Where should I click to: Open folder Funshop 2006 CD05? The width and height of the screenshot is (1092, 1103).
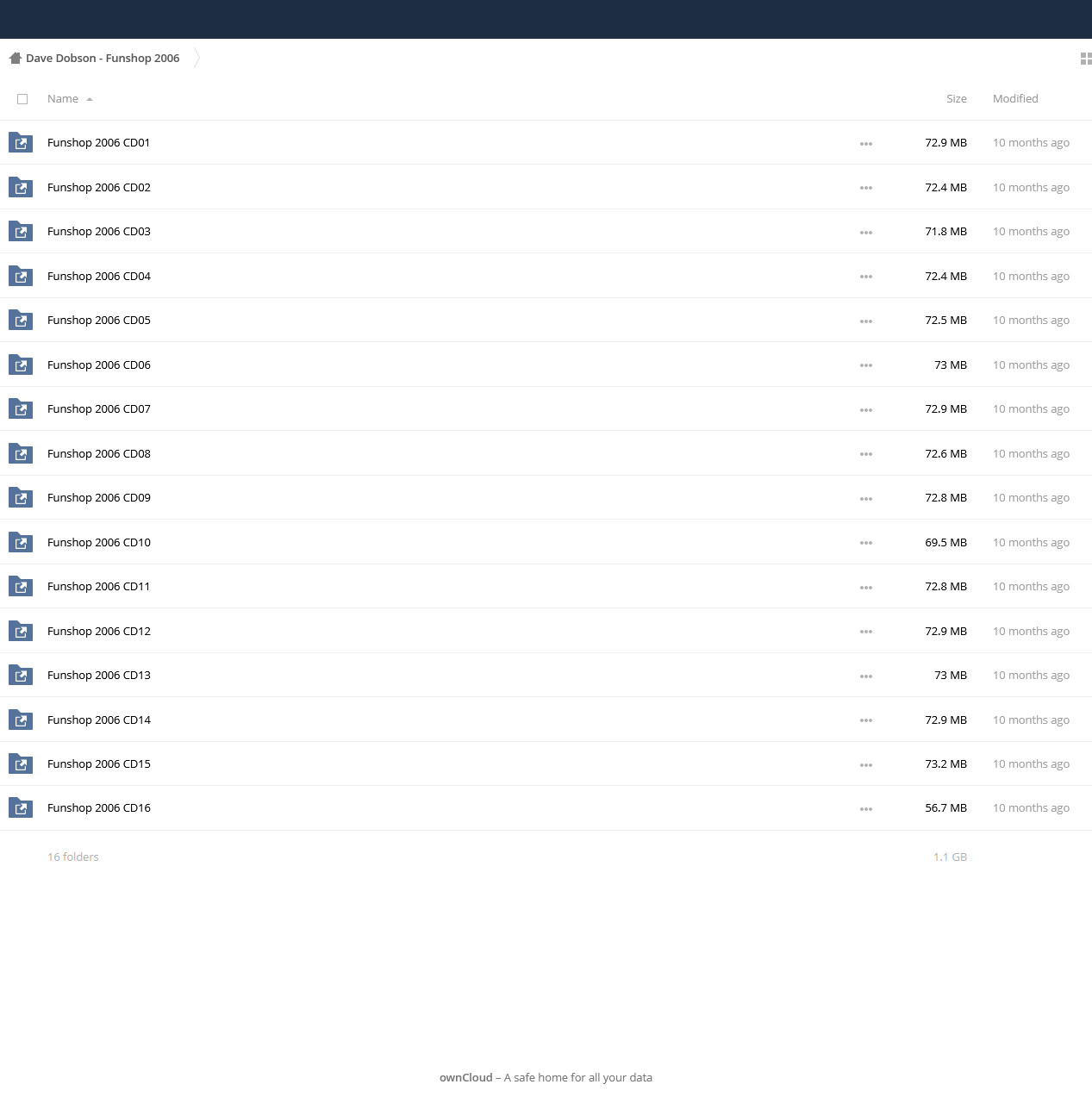99,321
